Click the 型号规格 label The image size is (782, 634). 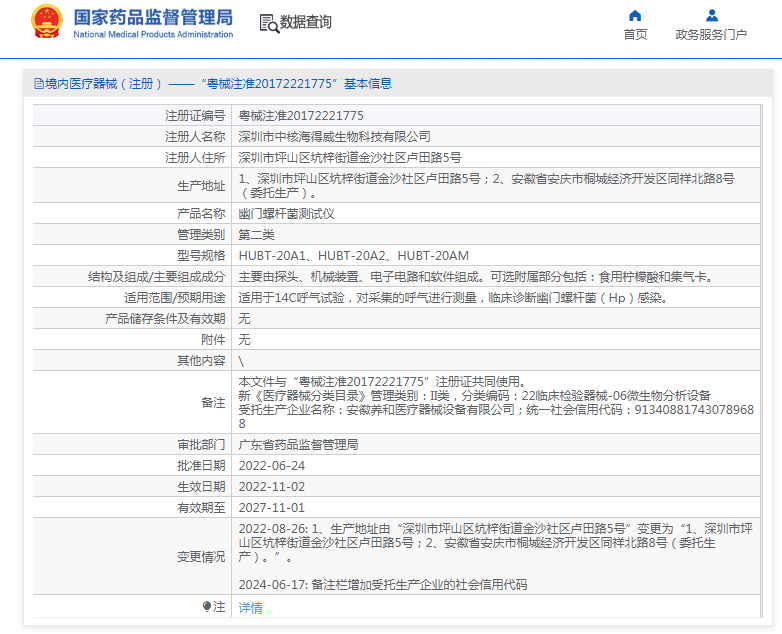pyautogui.click(x=201, y=255)
